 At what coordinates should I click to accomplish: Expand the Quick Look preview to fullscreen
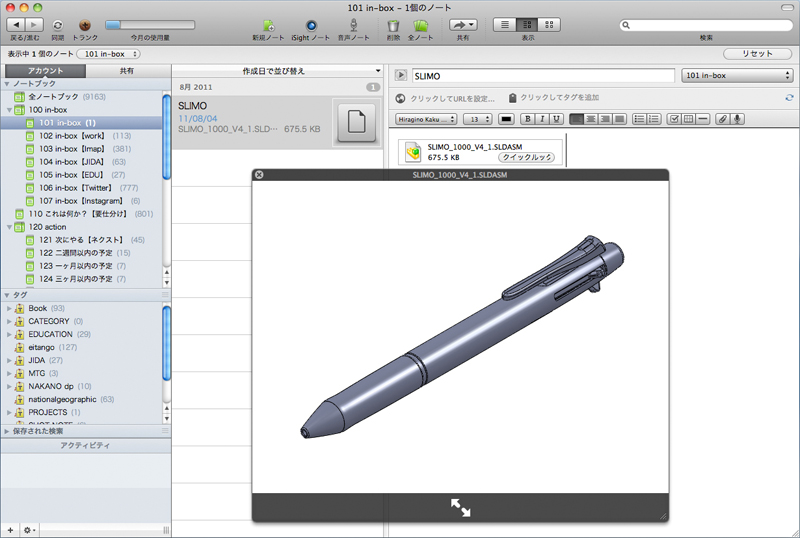460,507
